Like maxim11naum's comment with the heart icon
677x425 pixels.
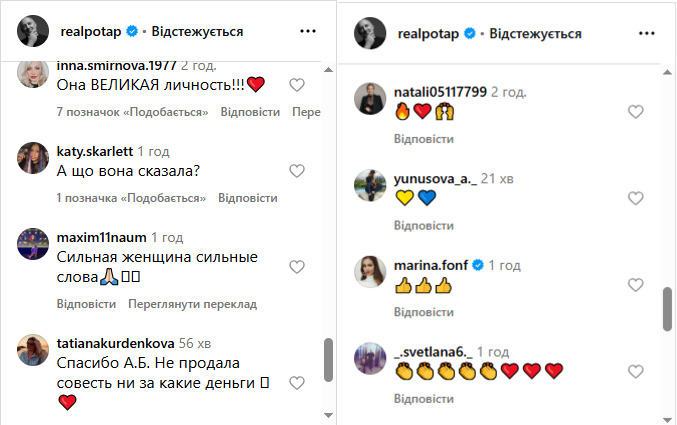296,267
